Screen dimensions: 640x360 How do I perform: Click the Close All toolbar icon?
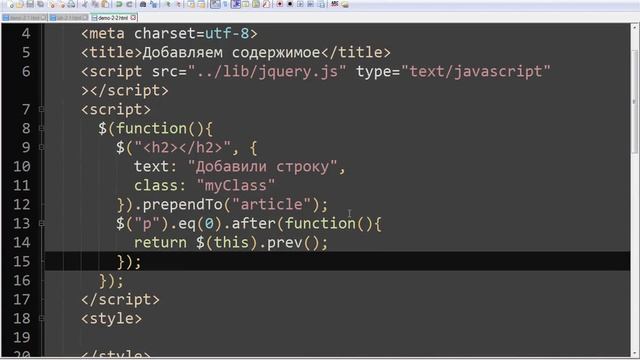pyautogui.click(x=62, y=4)
